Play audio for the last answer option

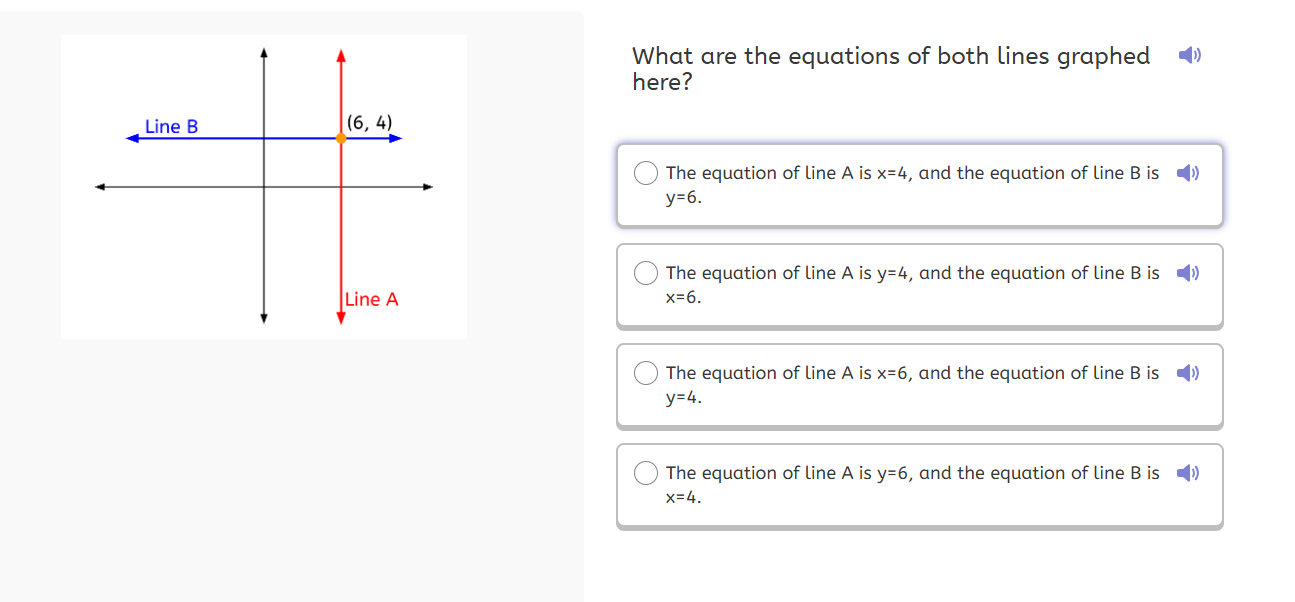[x=1188, y=473]
